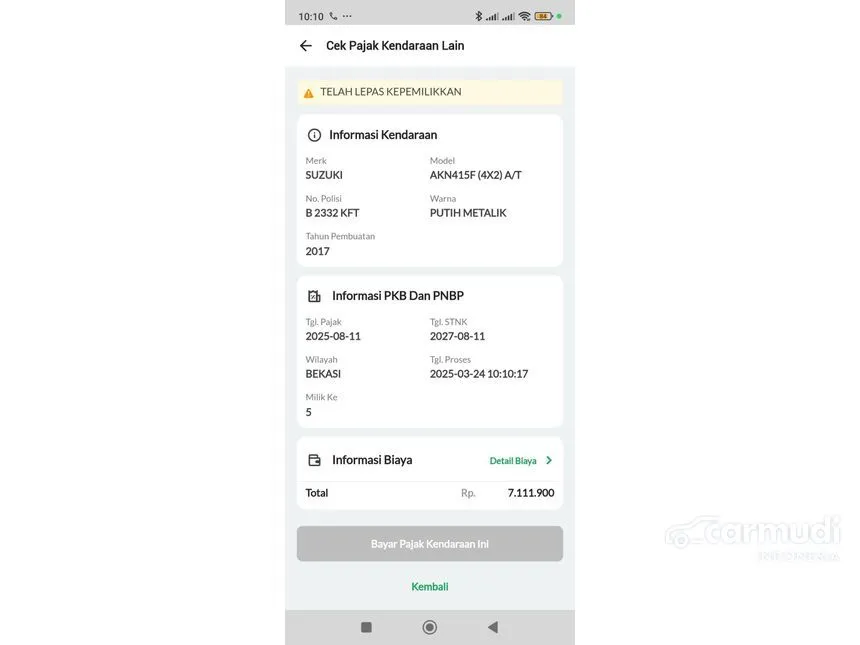Click the Tgl. STNK date 2027-08-11
Screen dimensions: 860x645
(457, 336)
